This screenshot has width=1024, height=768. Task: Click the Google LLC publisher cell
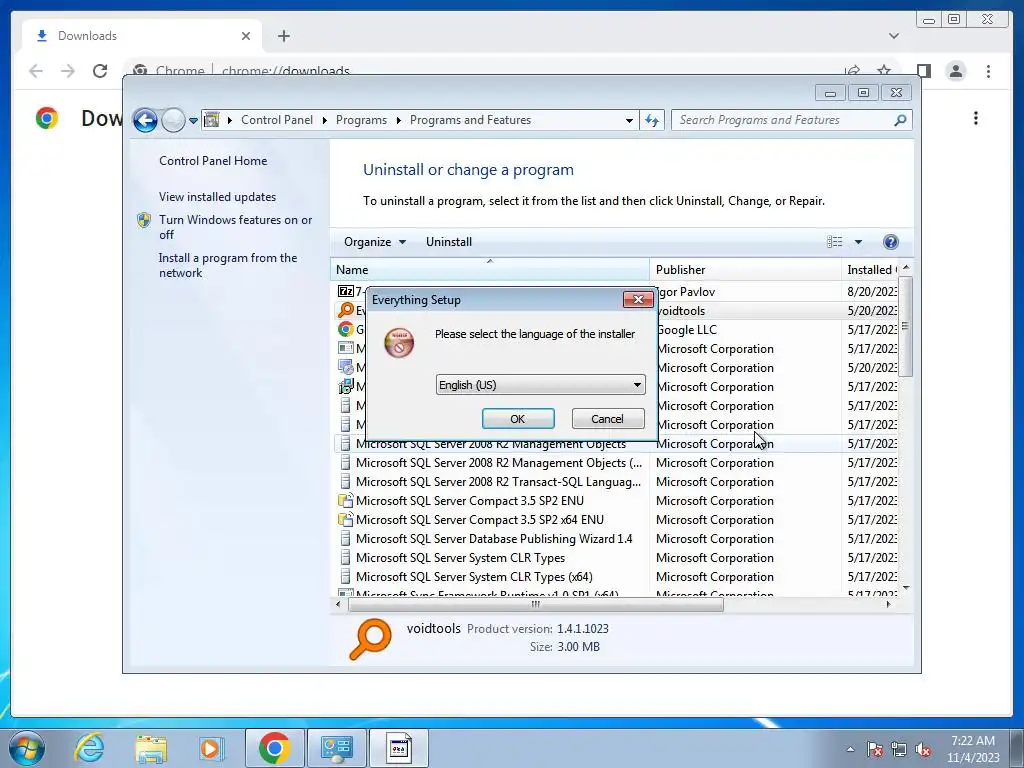click(686, 329)
